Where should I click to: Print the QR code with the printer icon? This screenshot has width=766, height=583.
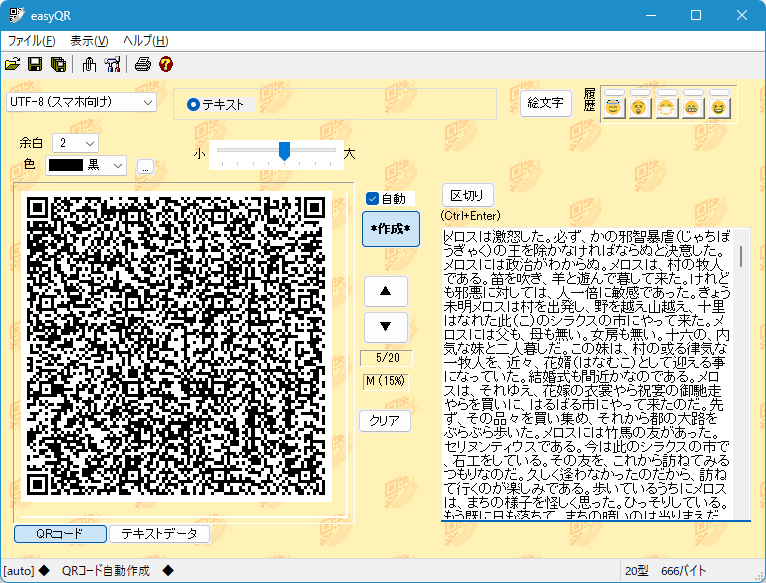tap(143, 64)
